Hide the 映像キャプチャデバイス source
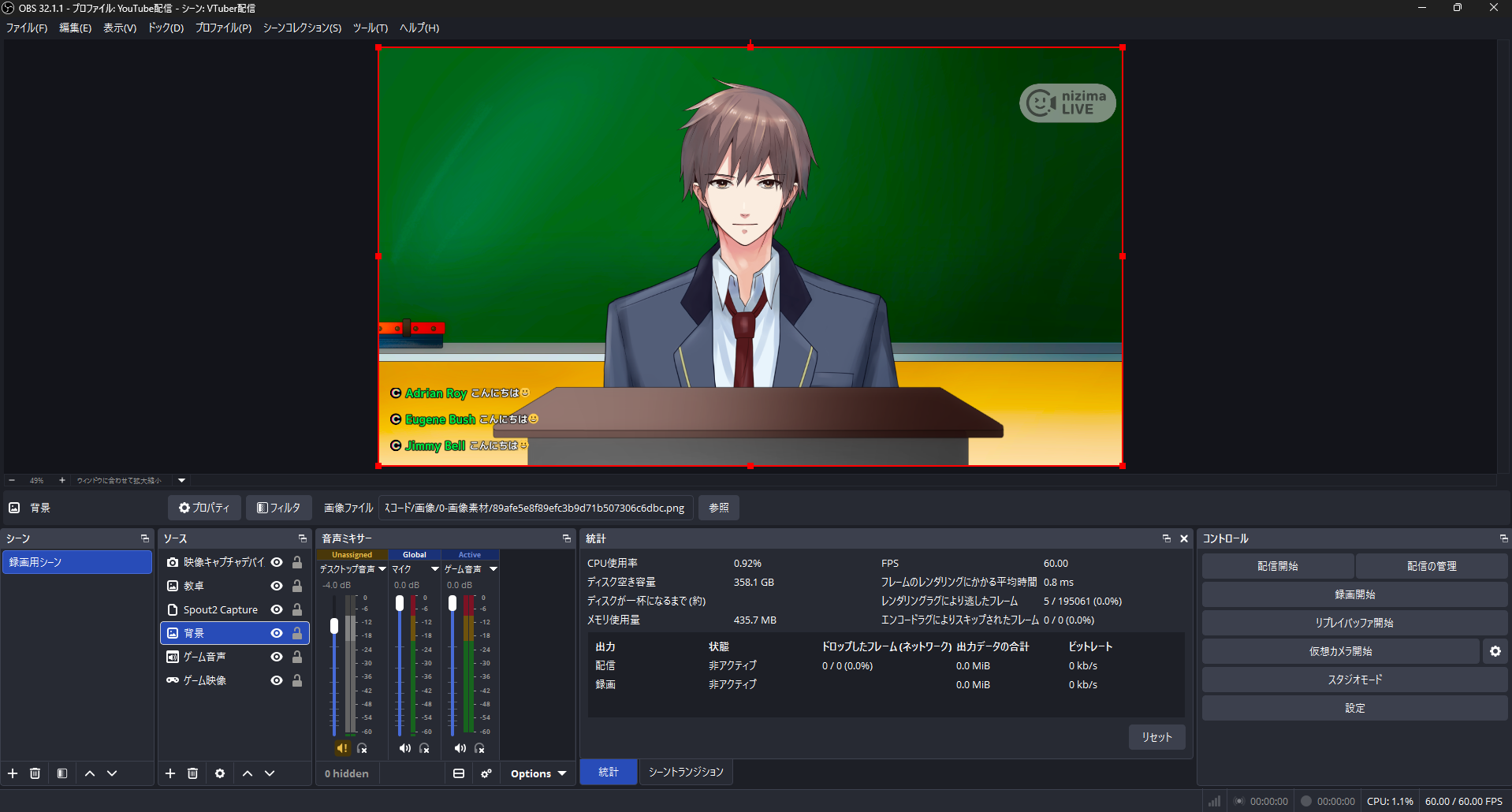This screenshot has height=812, width=1512. (277, 562)
